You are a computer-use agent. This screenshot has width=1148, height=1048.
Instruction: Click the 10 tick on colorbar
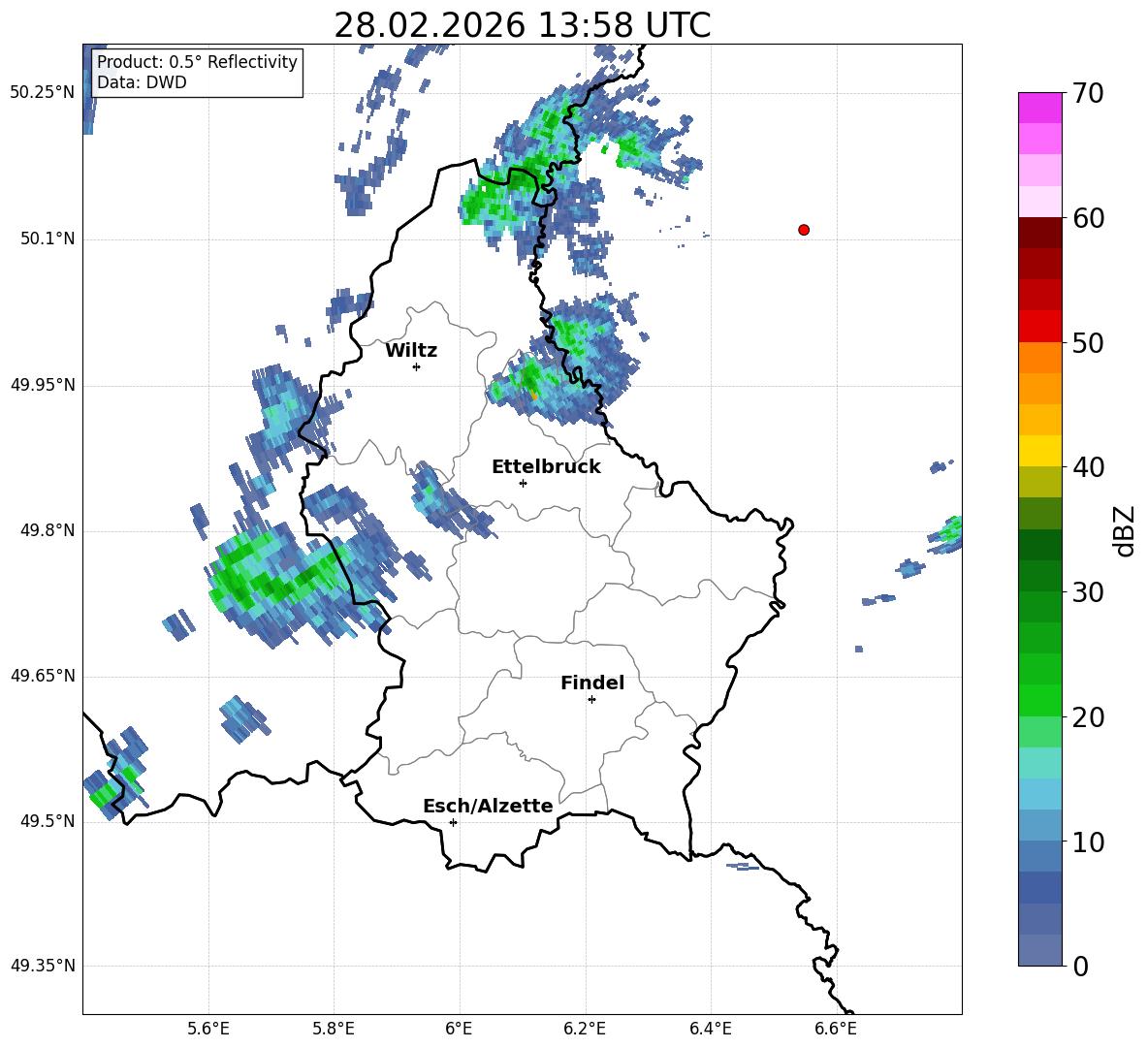[x=1087, y=842]
